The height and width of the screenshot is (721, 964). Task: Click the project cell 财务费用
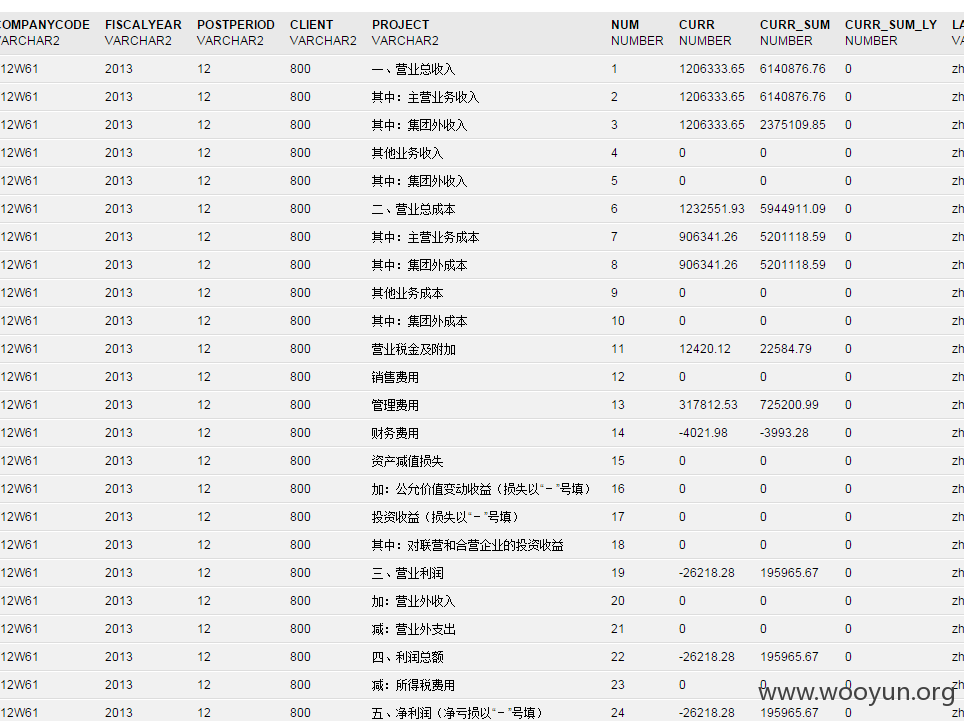(x=395, y=433)
